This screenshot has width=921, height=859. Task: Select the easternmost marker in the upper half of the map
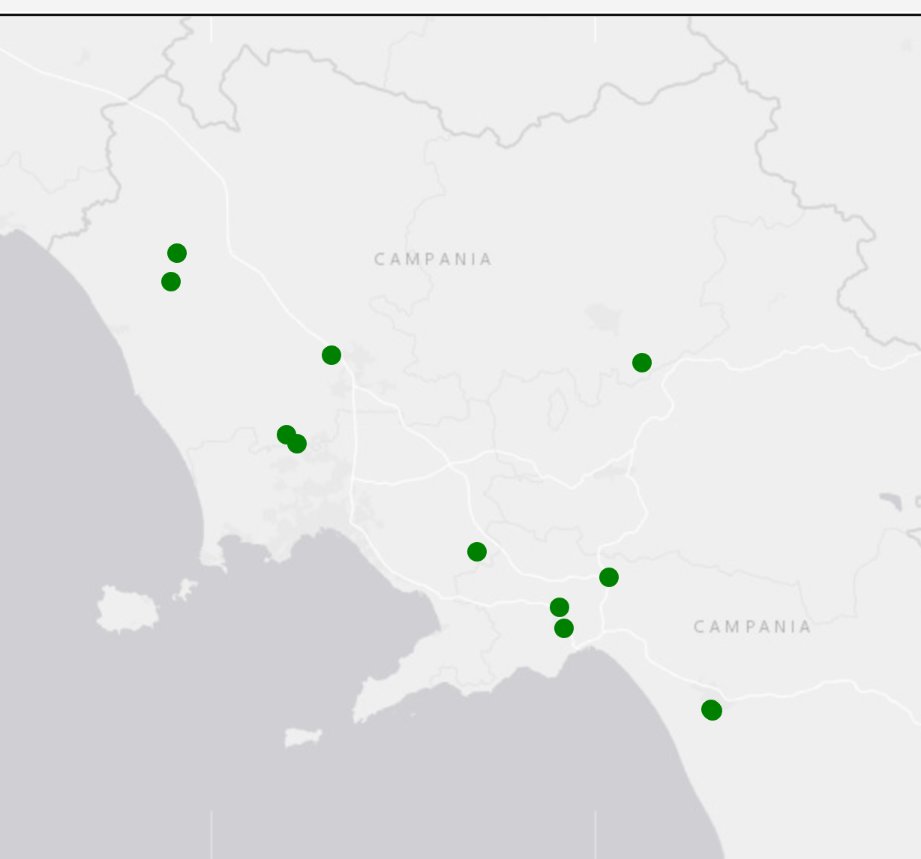(x=641, y=363)
